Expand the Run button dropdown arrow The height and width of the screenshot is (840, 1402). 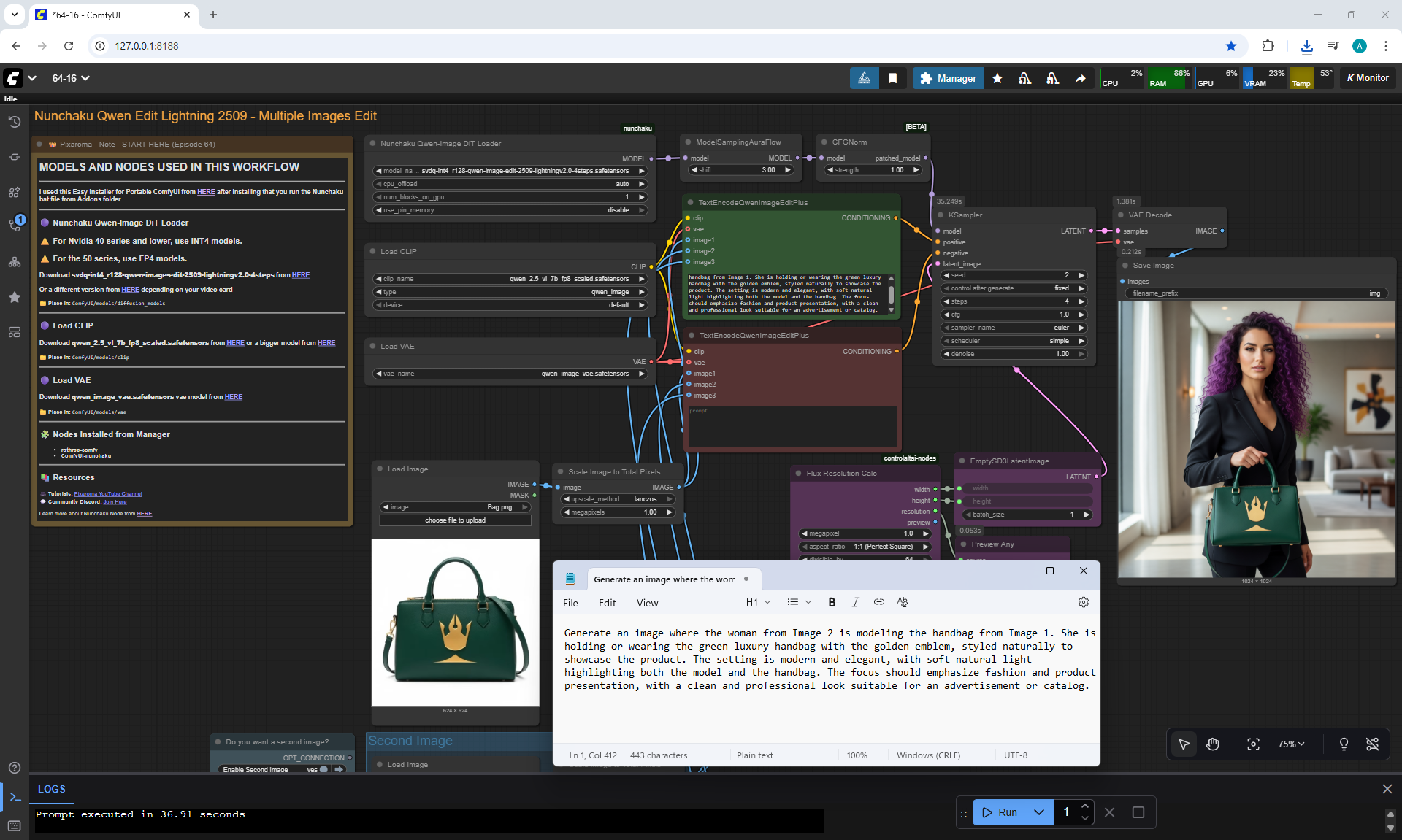1038,812
